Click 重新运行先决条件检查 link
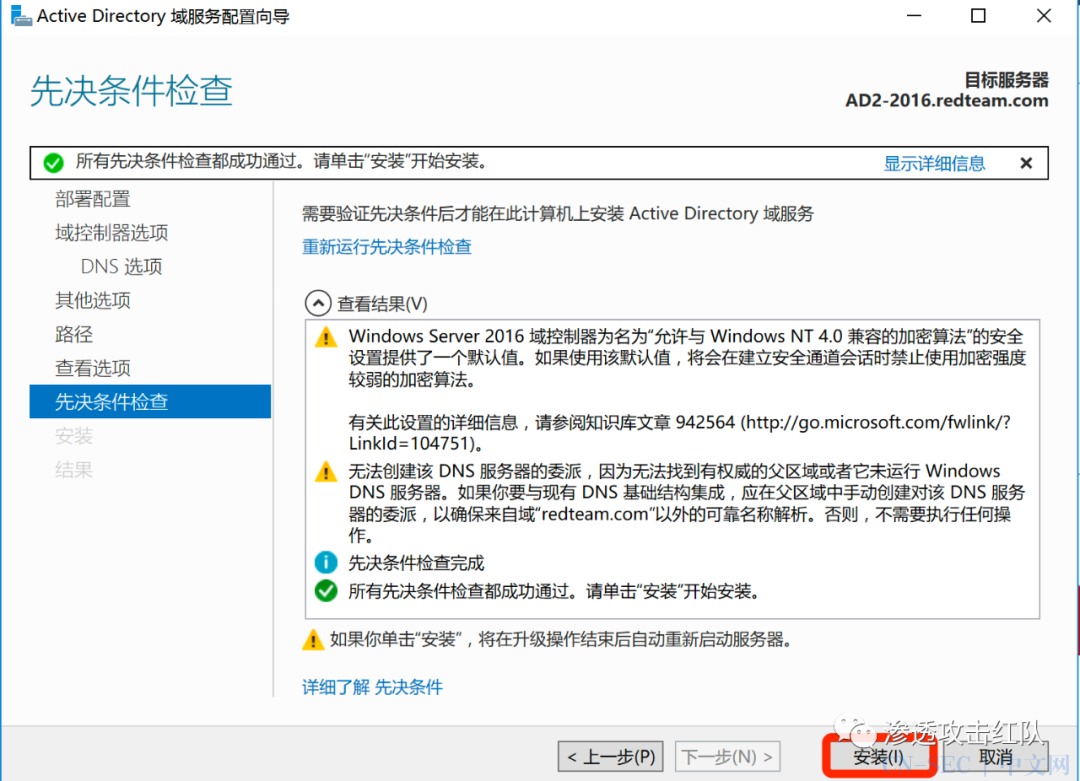This screenshot has height=781, width=1080. click(386, 247)
